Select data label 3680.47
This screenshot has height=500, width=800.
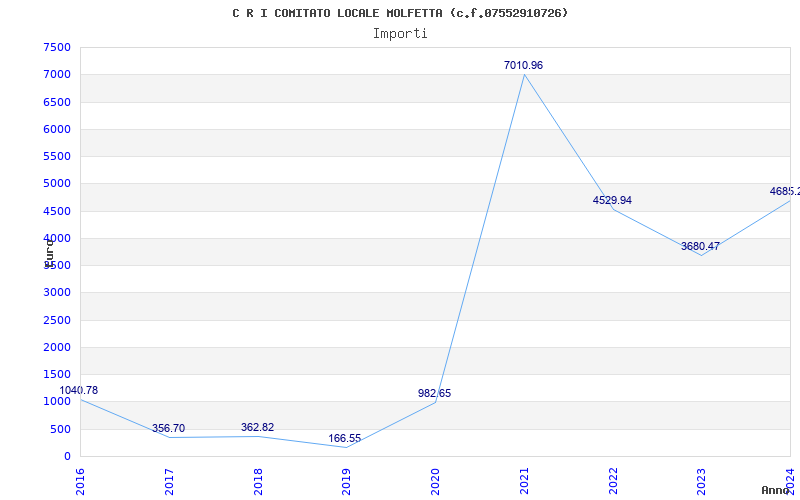[701, 246]
